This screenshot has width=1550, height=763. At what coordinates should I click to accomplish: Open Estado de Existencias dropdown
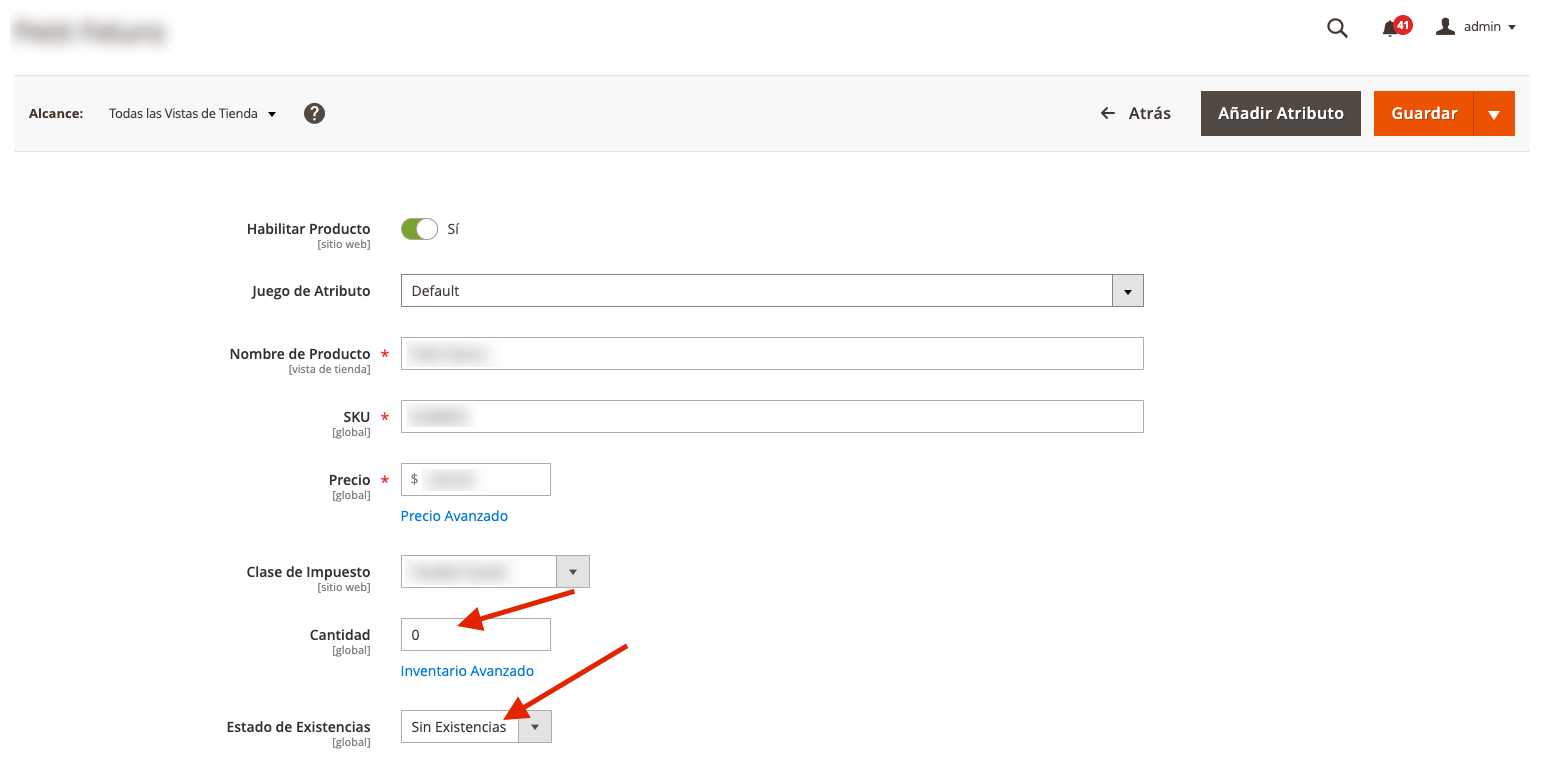(476, 727)
